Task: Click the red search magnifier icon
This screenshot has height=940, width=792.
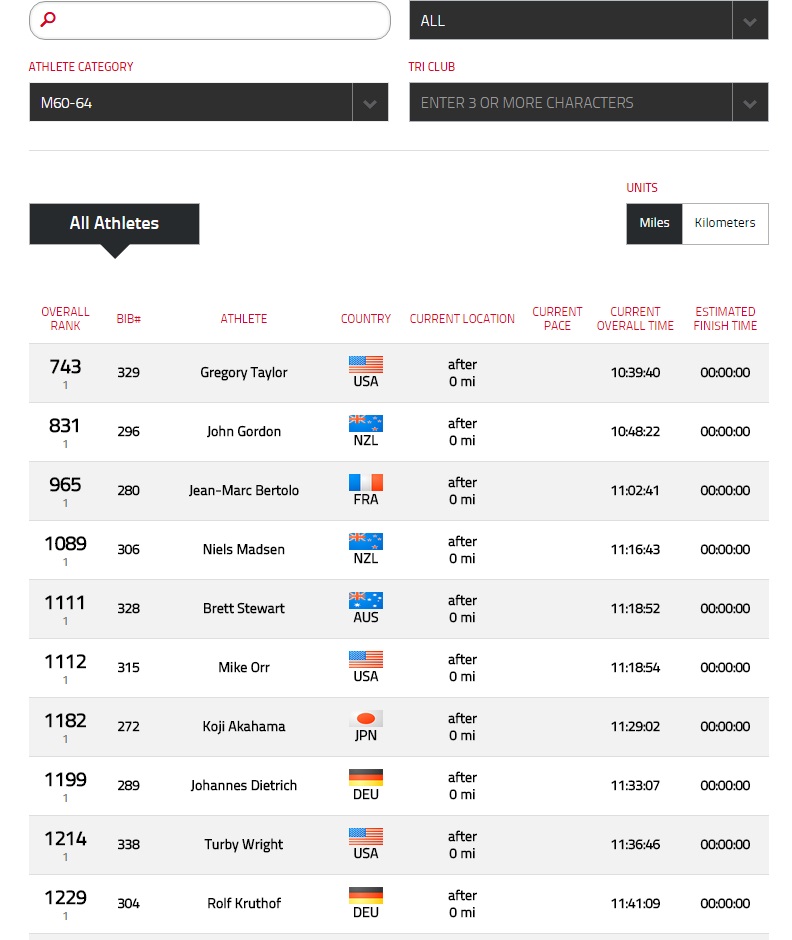Action: 48,19
